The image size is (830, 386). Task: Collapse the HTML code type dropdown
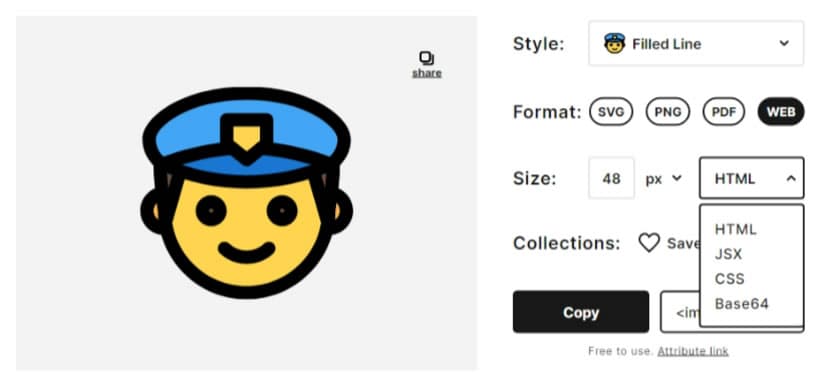[x=752, y=178]
